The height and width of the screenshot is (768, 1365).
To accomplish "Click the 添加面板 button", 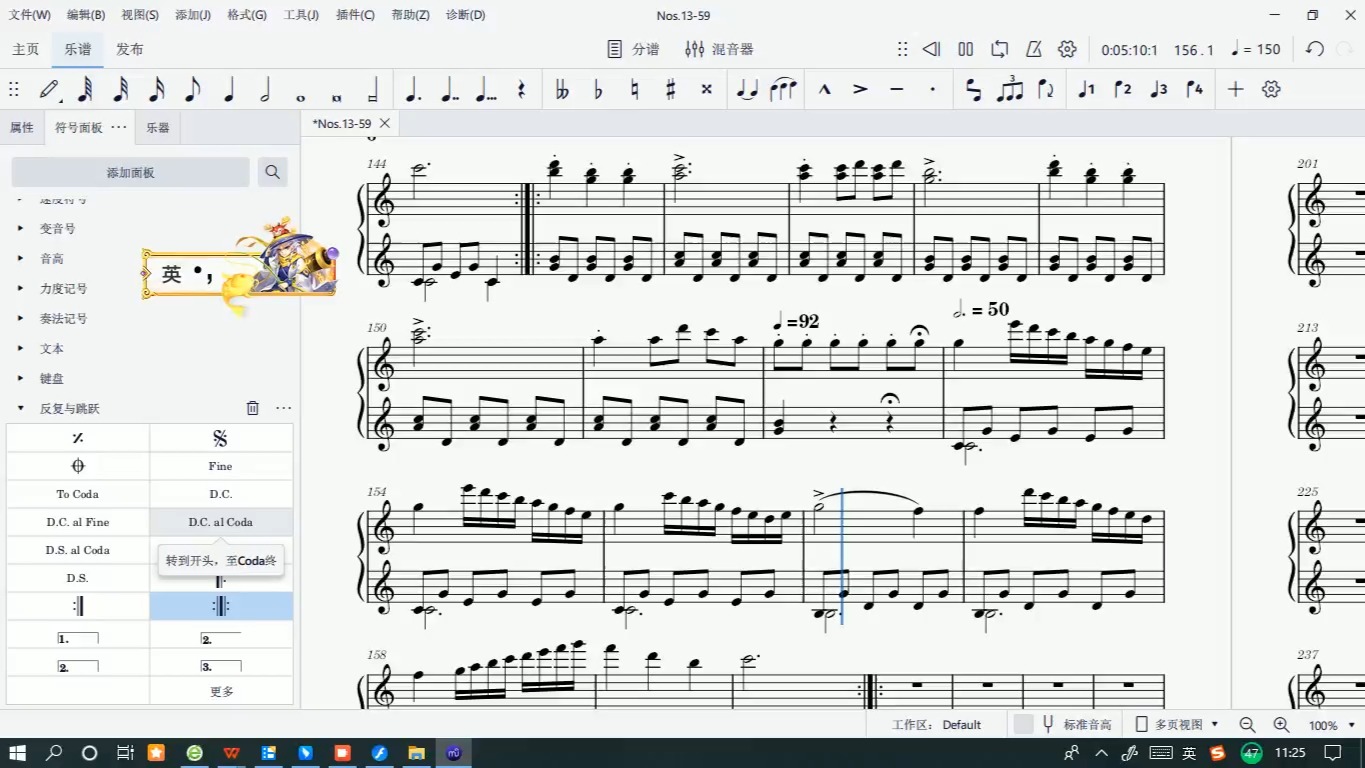I will (x=130, y=172).
